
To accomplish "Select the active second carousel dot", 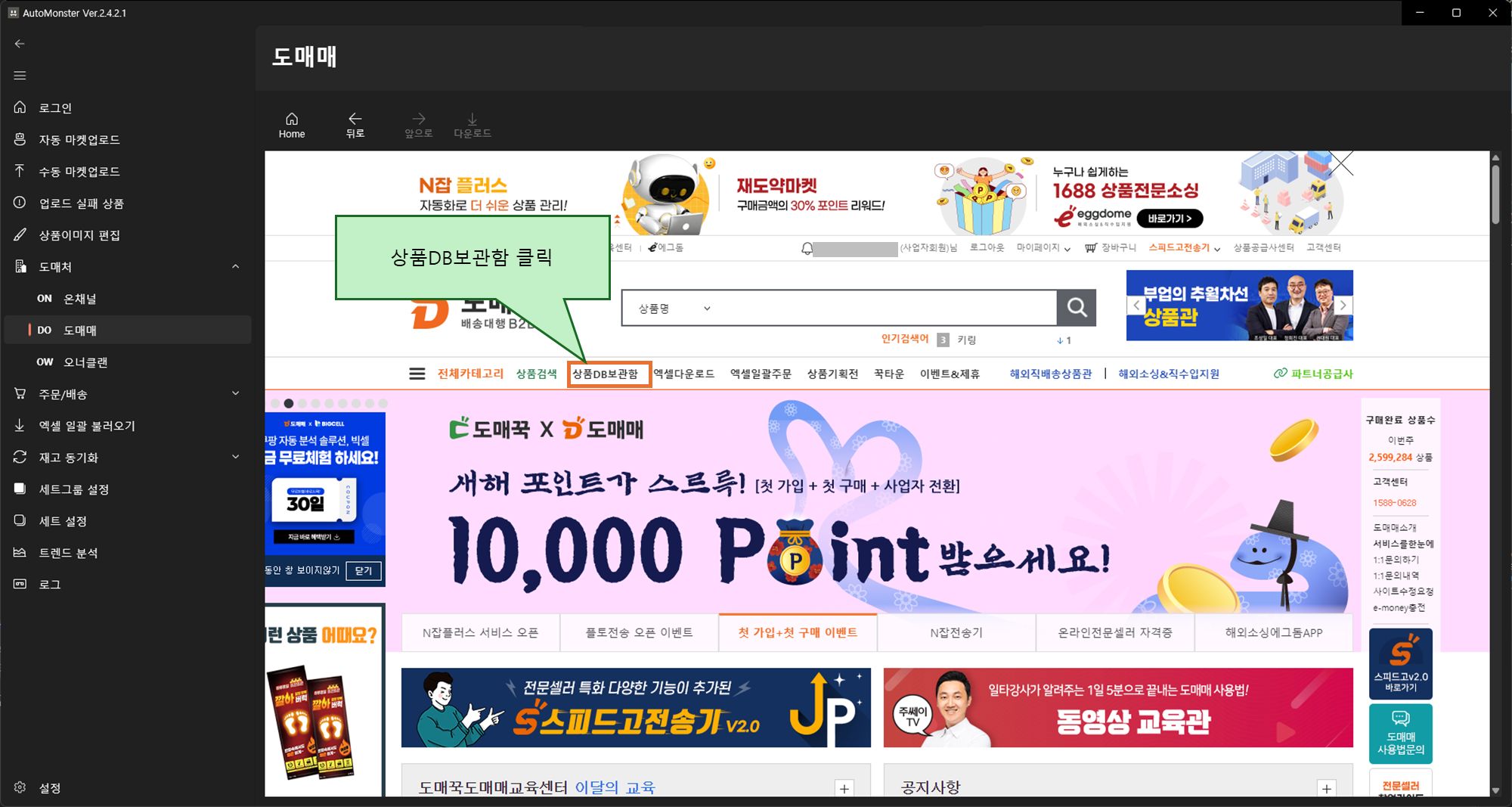I will 289,404.
